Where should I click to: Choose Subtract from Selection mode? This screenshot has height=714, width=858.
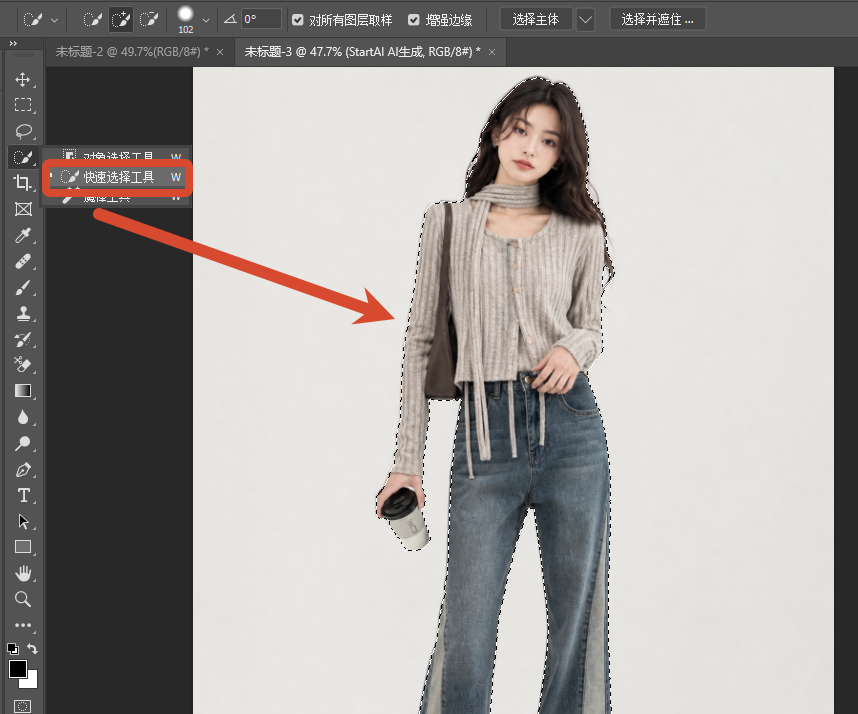(148, 20)
